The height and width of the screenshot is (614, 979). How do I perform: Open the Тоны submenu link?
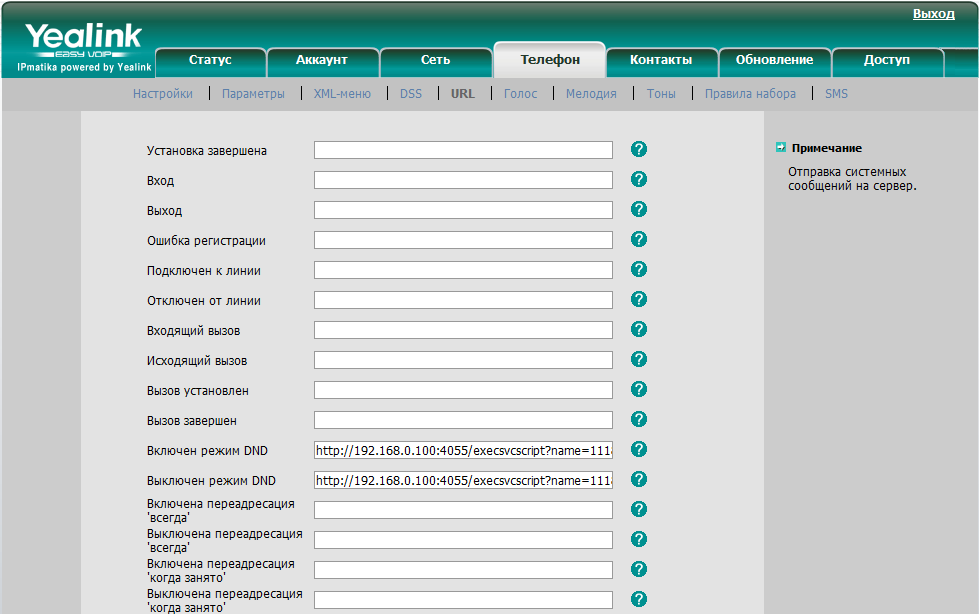tap(661, 94)
